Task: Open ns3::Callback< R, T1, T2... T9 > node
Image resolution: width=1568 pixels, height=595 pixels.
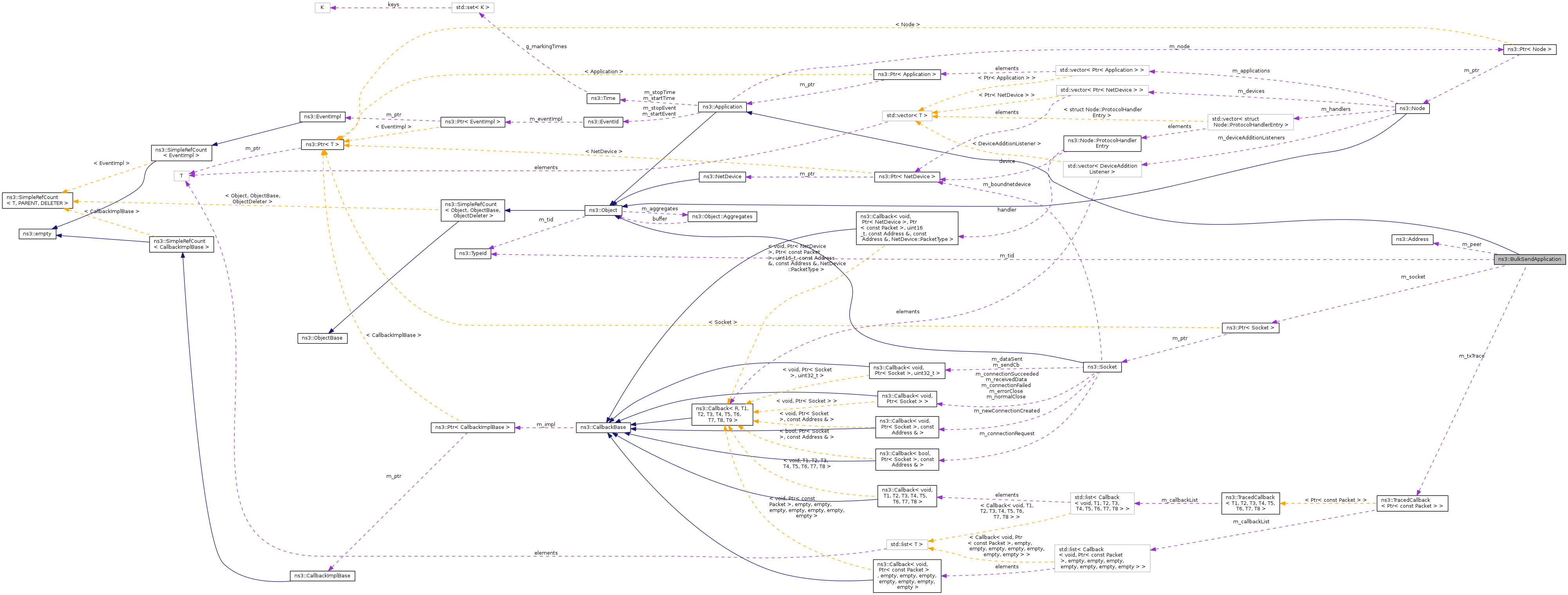Action: click(x=722, y=414)
